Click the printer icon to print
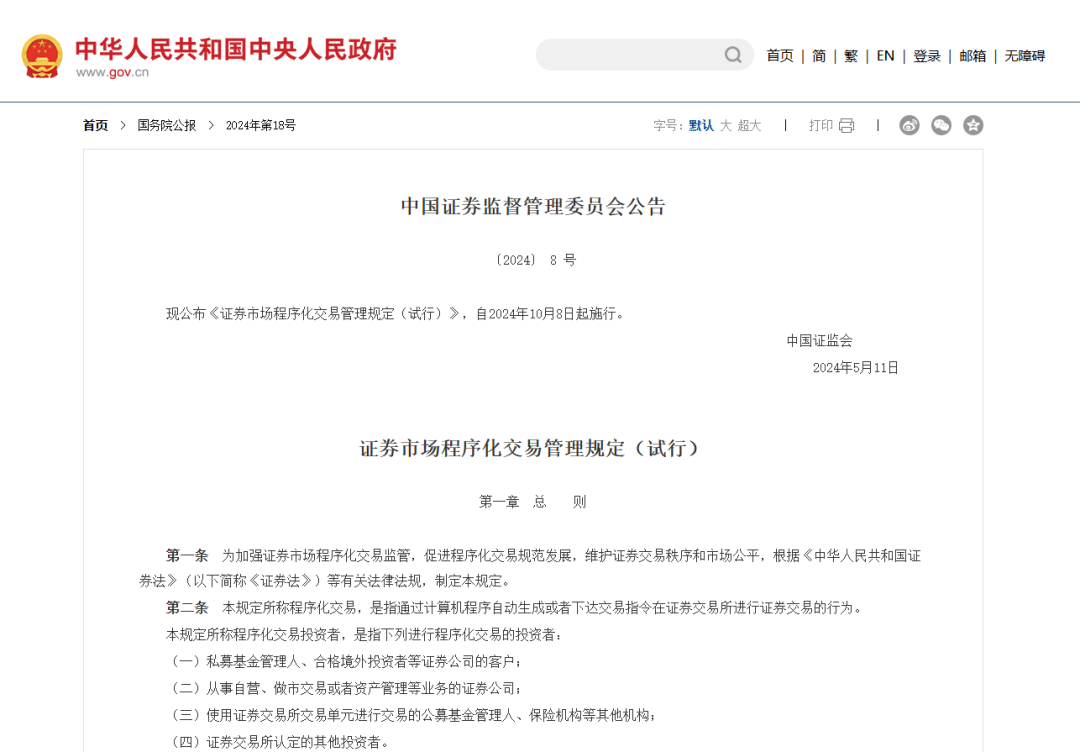Image resolution: width=1080 pixels, height=752 pixels. [846, 125]
